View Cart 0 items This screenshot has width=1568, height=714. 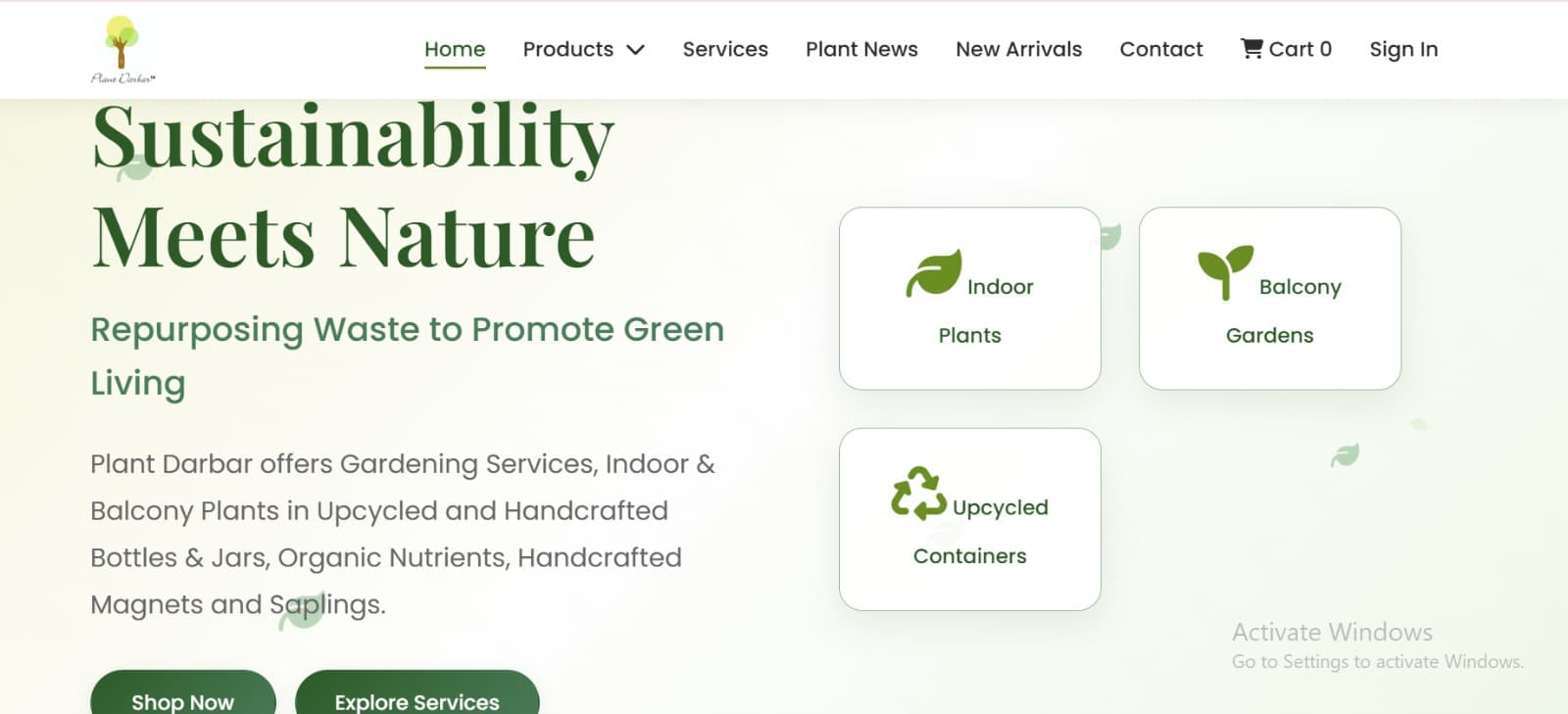coord(1286,49)
